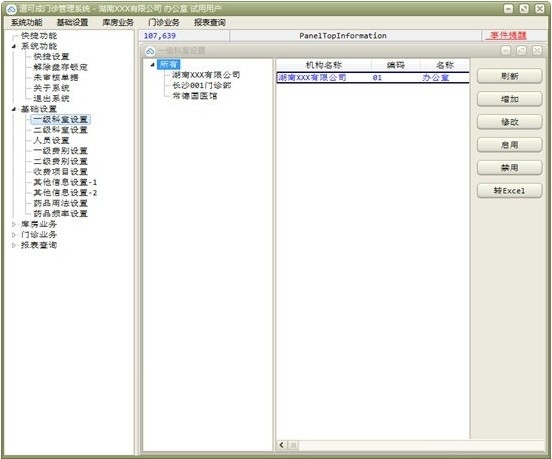Click the horizontal scrollbar thumb
This screenshot has height=459, width=552.
pos(293,445)
